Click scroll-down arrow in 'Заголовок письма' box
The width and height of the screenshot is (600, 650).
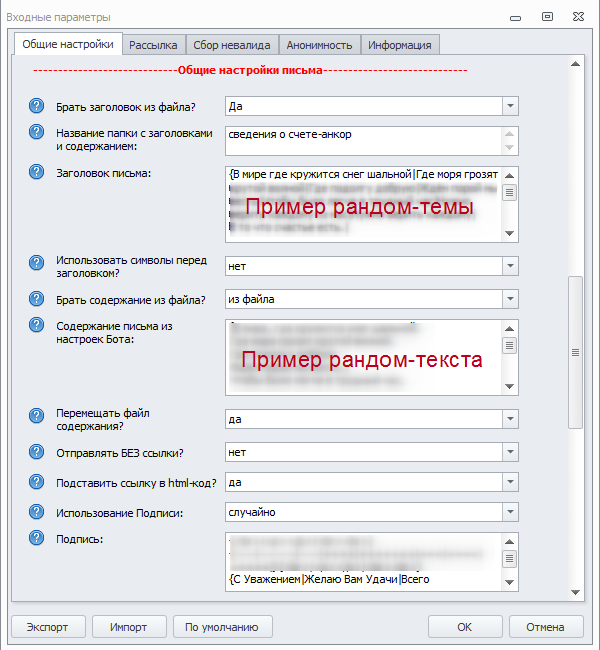510,233
